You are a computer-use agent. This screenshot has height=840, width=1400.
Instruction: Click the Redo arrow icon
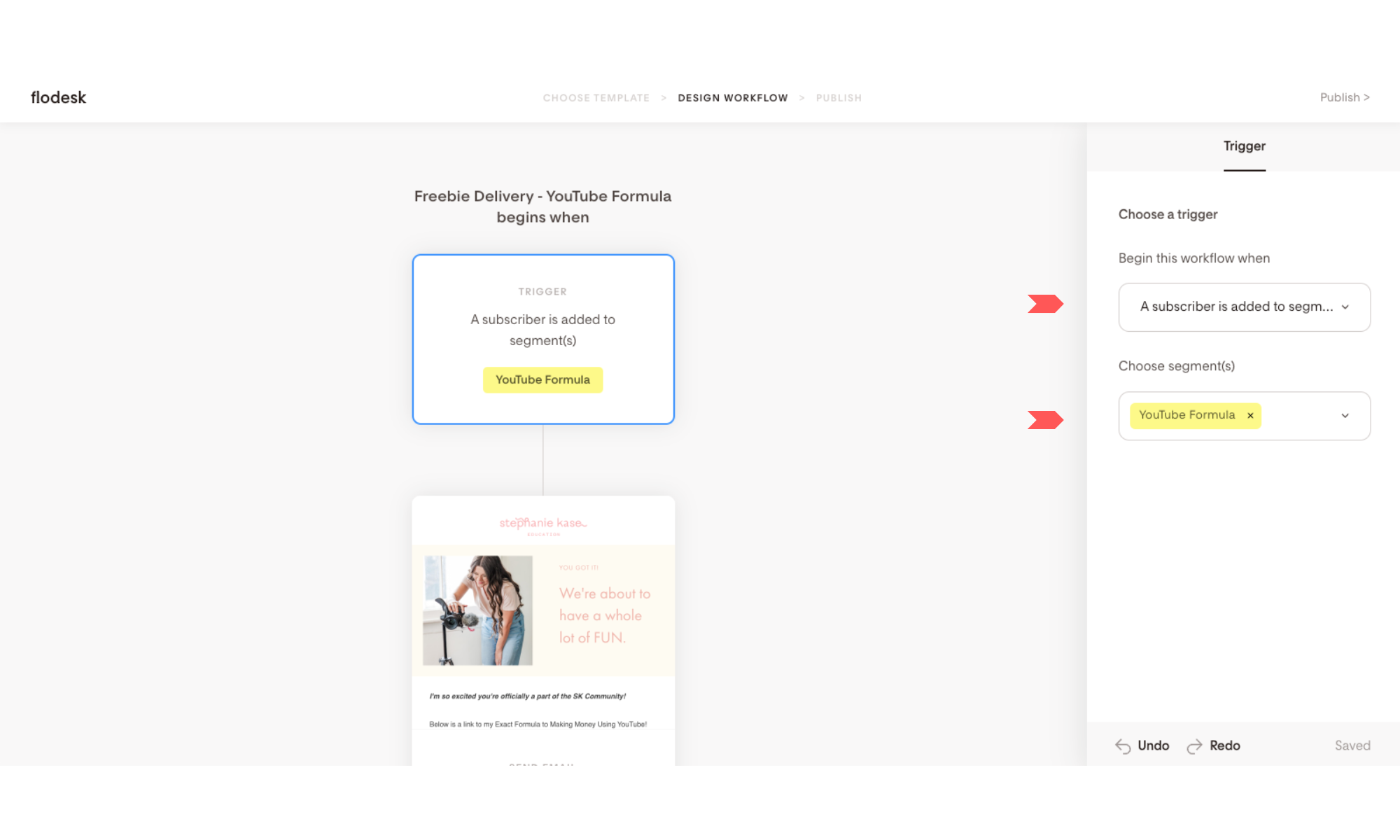(x=1194, y=746)
